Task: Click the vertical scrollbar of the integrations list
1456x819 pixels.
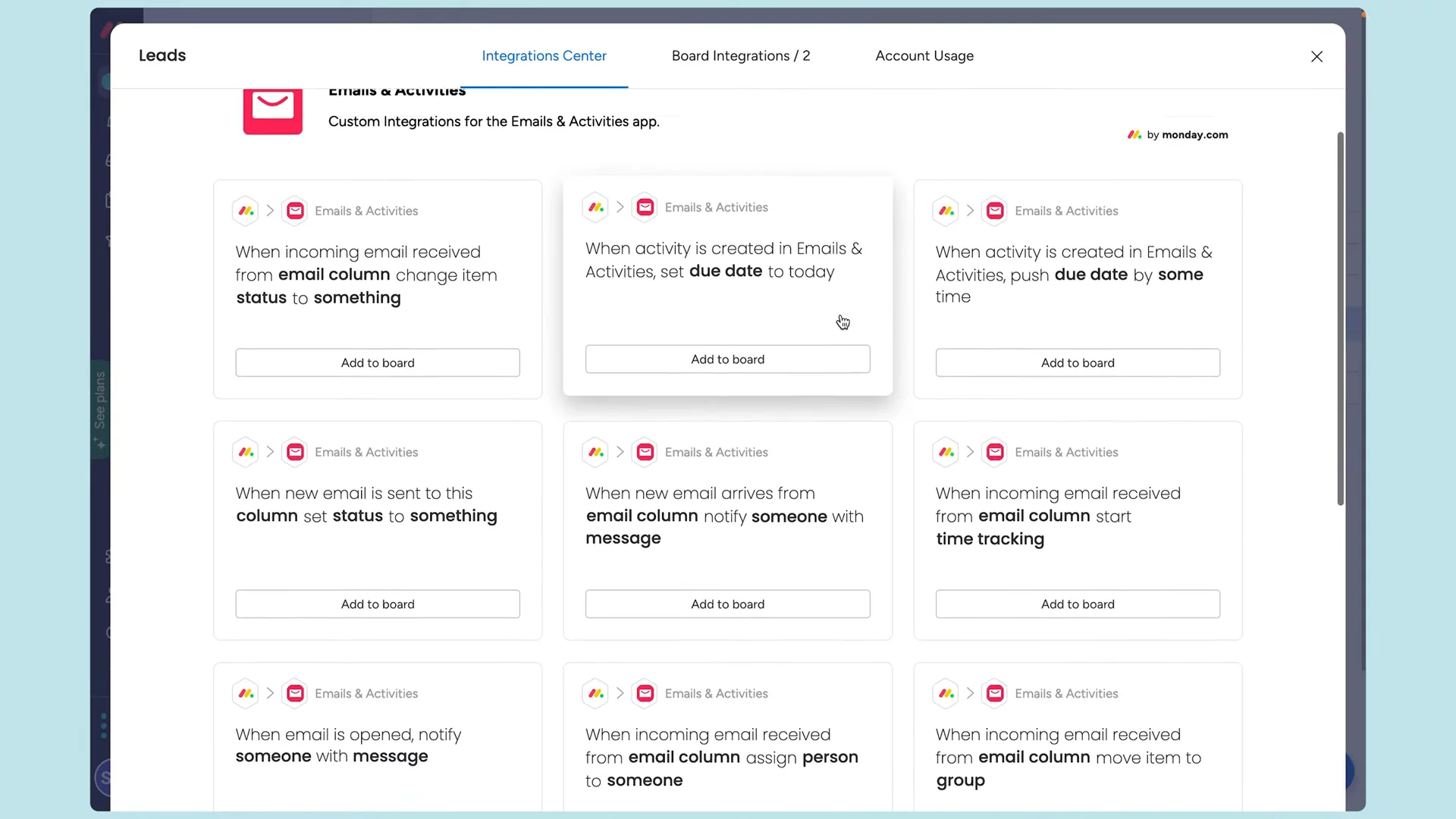Action: pyautogui.click(x=1340, y=318)
